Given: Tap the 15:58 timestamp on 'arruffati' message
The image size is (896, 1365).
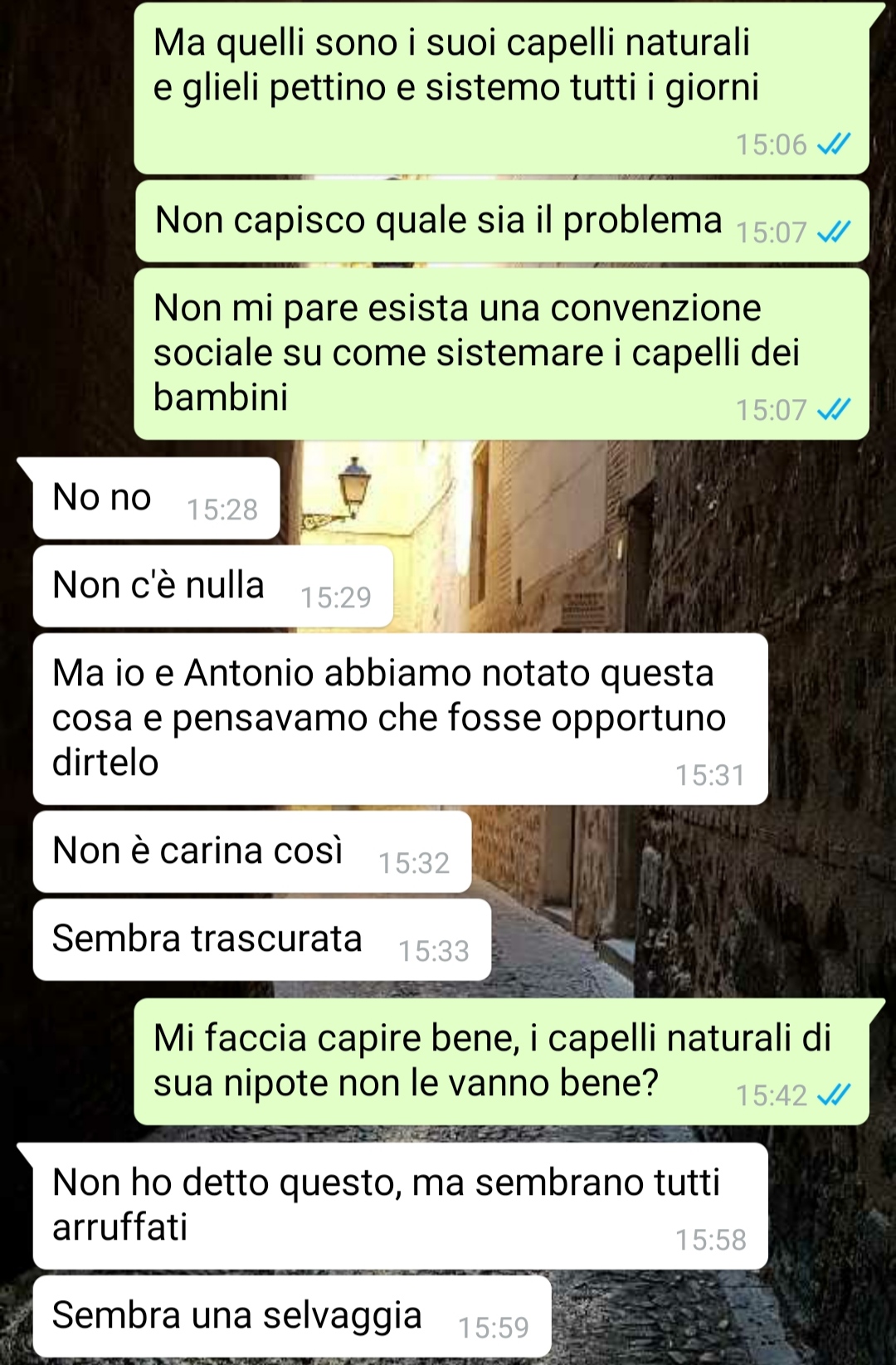Looking at the screenshot, I should coord(710,1240).
